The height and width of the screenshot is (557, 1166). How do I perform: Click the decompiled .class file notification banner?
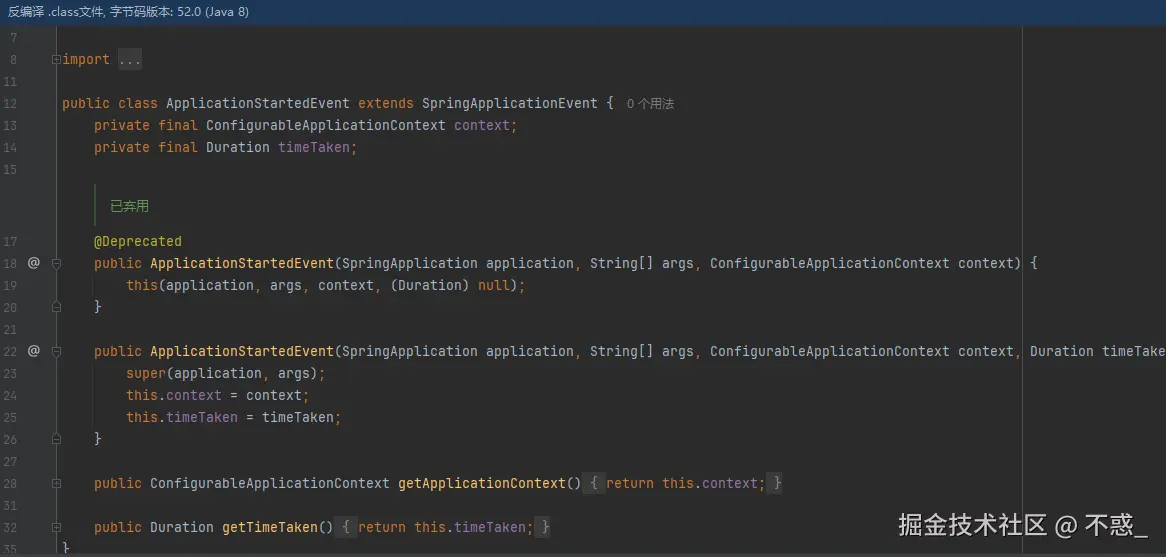583,13
